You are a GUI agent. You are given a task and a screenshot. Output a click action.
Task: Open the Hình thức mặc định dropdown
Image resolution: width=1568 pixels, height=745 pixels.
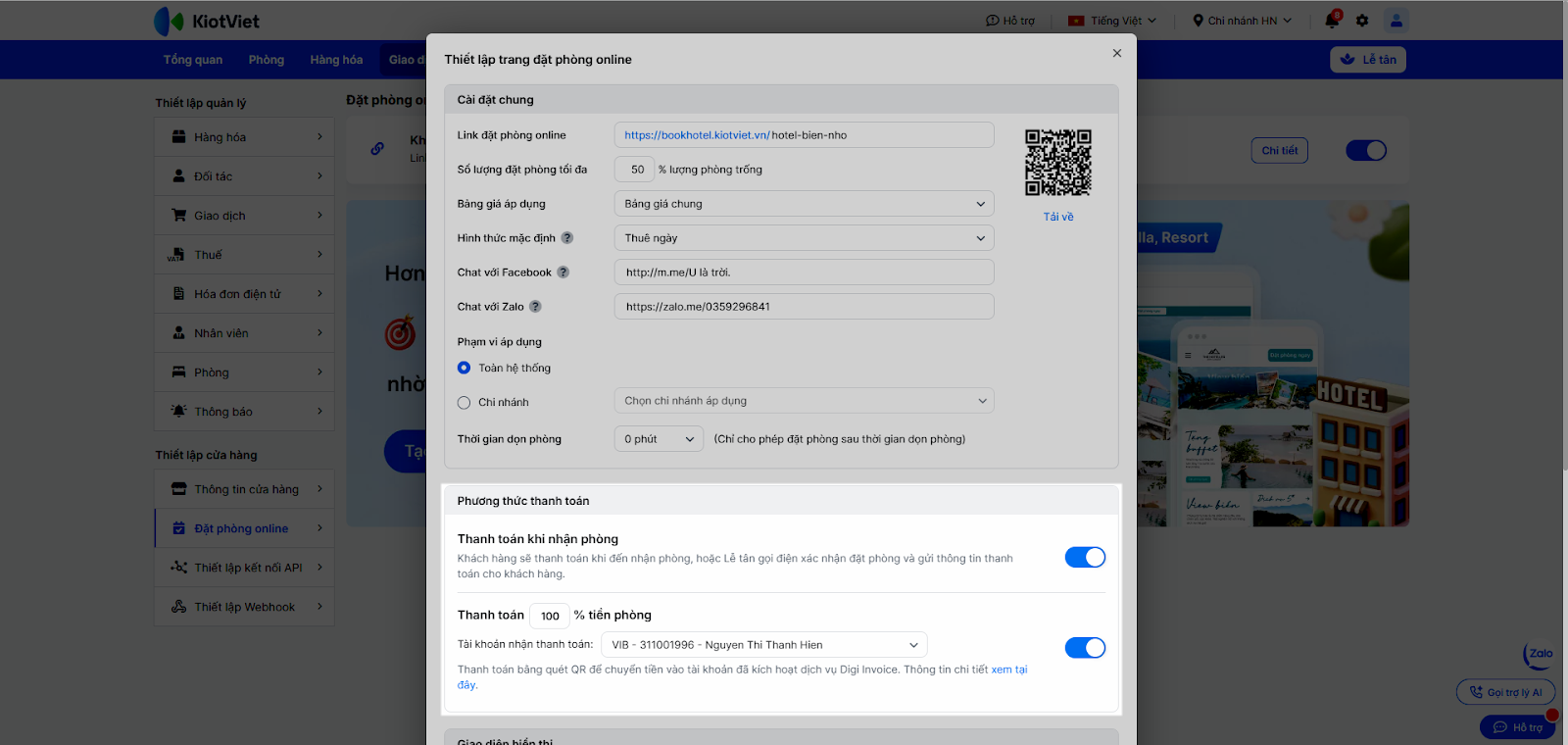click(805, 238)
